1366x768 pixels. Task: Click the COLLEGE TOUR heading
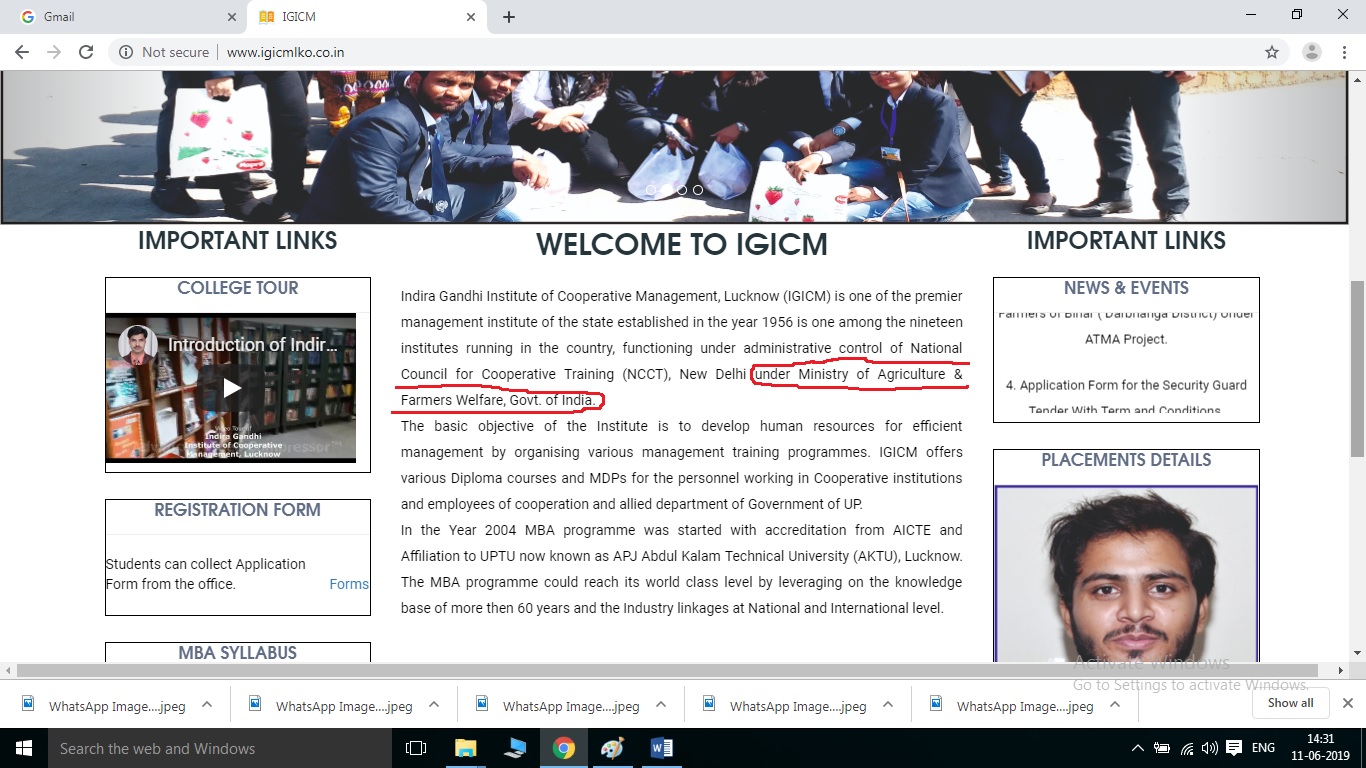[x=238, y=288]
